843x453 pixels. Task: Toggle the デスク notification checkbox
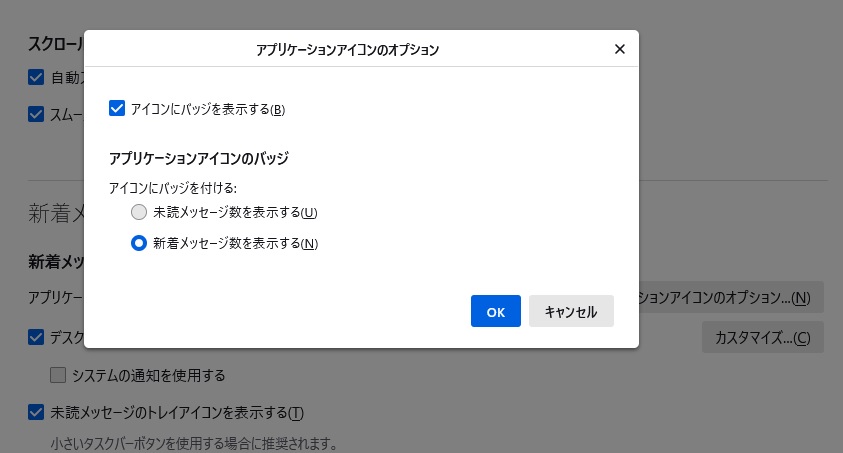point(36,337)
